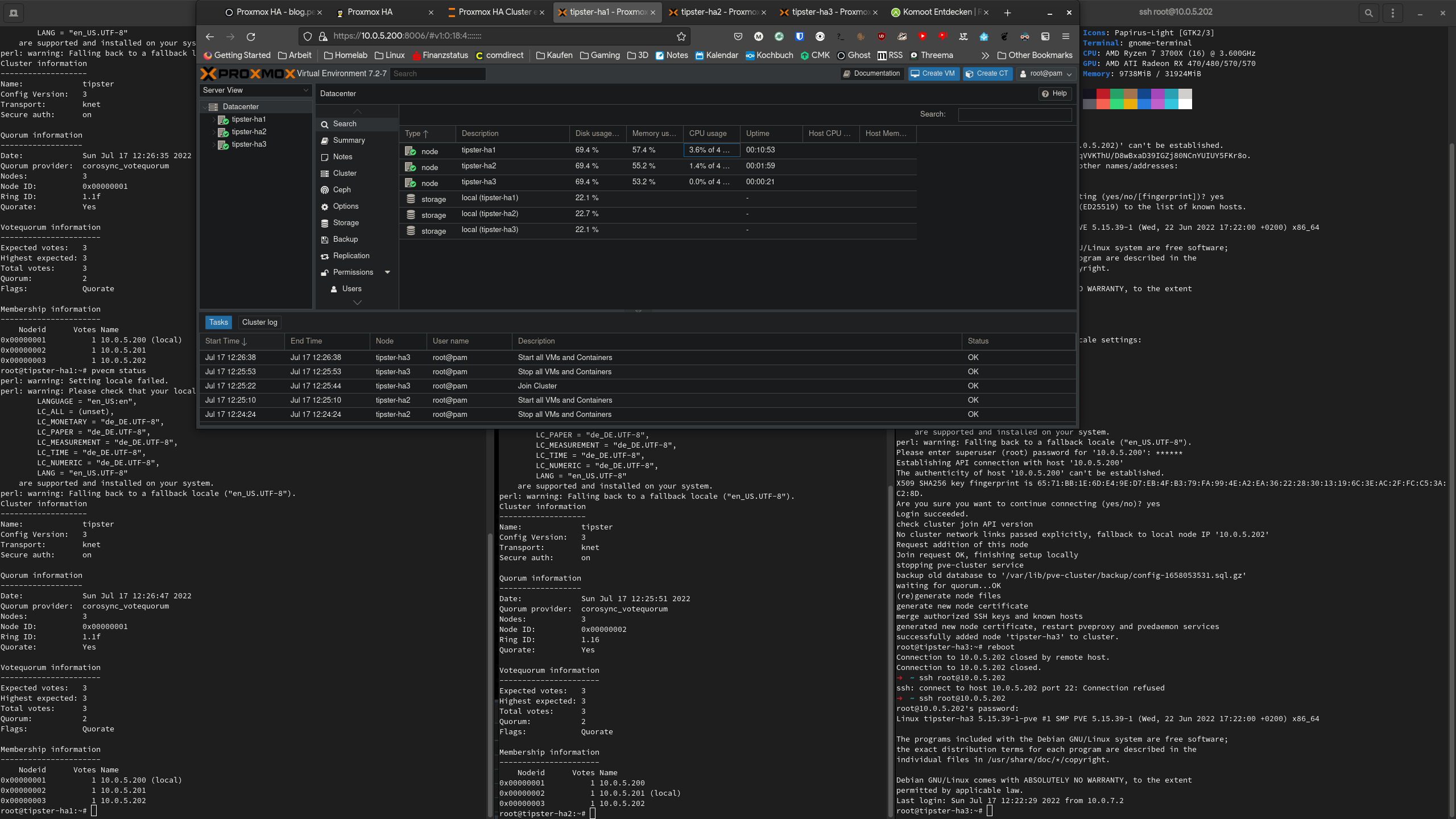Open Datacenter Notes

[x=356, y=157]
